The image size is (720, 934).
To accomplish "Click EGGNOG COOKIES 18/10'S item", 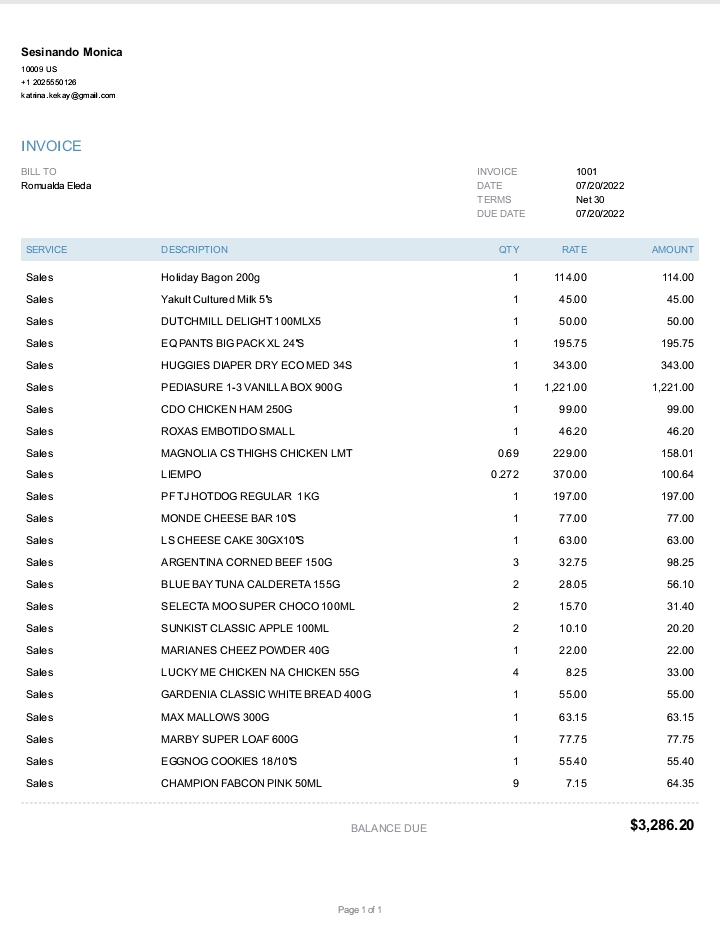I will (229, 762).
